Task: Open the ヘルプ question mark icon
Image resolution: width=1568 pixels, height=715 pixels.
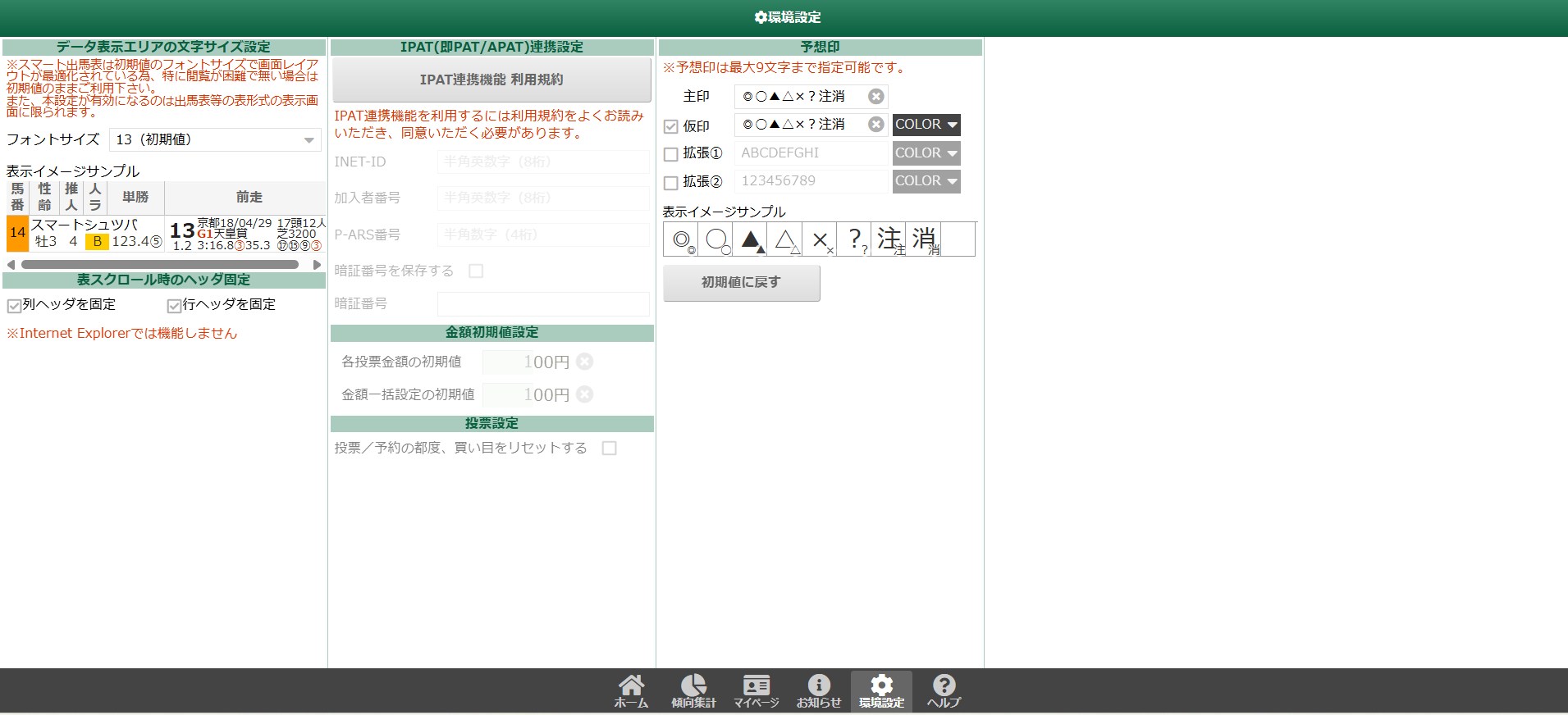Action: point(944,690)
